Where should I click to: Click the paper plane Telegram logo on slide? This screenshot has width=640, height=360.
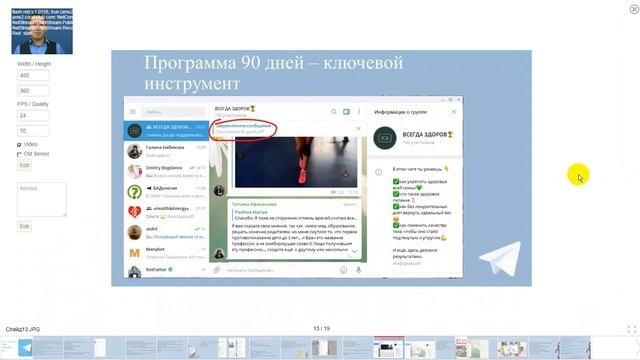[x=500, y=259]
